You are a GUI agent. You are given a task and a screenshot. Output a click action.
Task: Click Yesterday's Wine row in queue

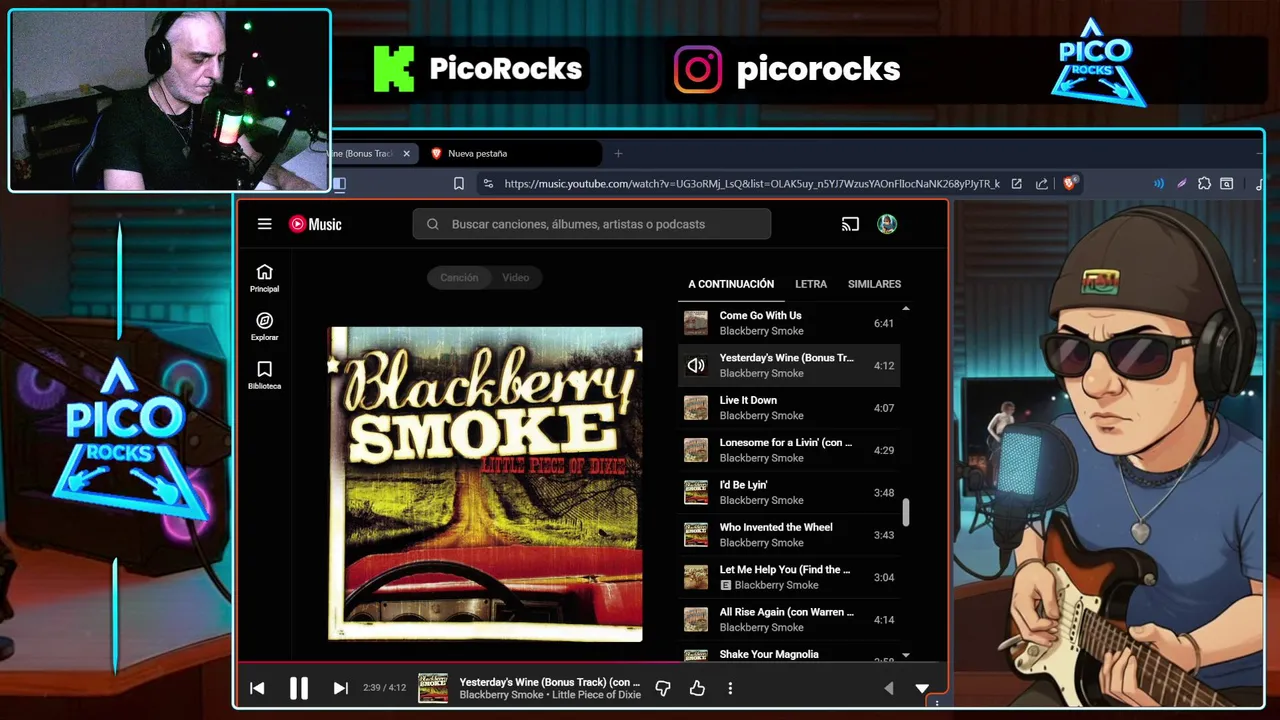789,365
